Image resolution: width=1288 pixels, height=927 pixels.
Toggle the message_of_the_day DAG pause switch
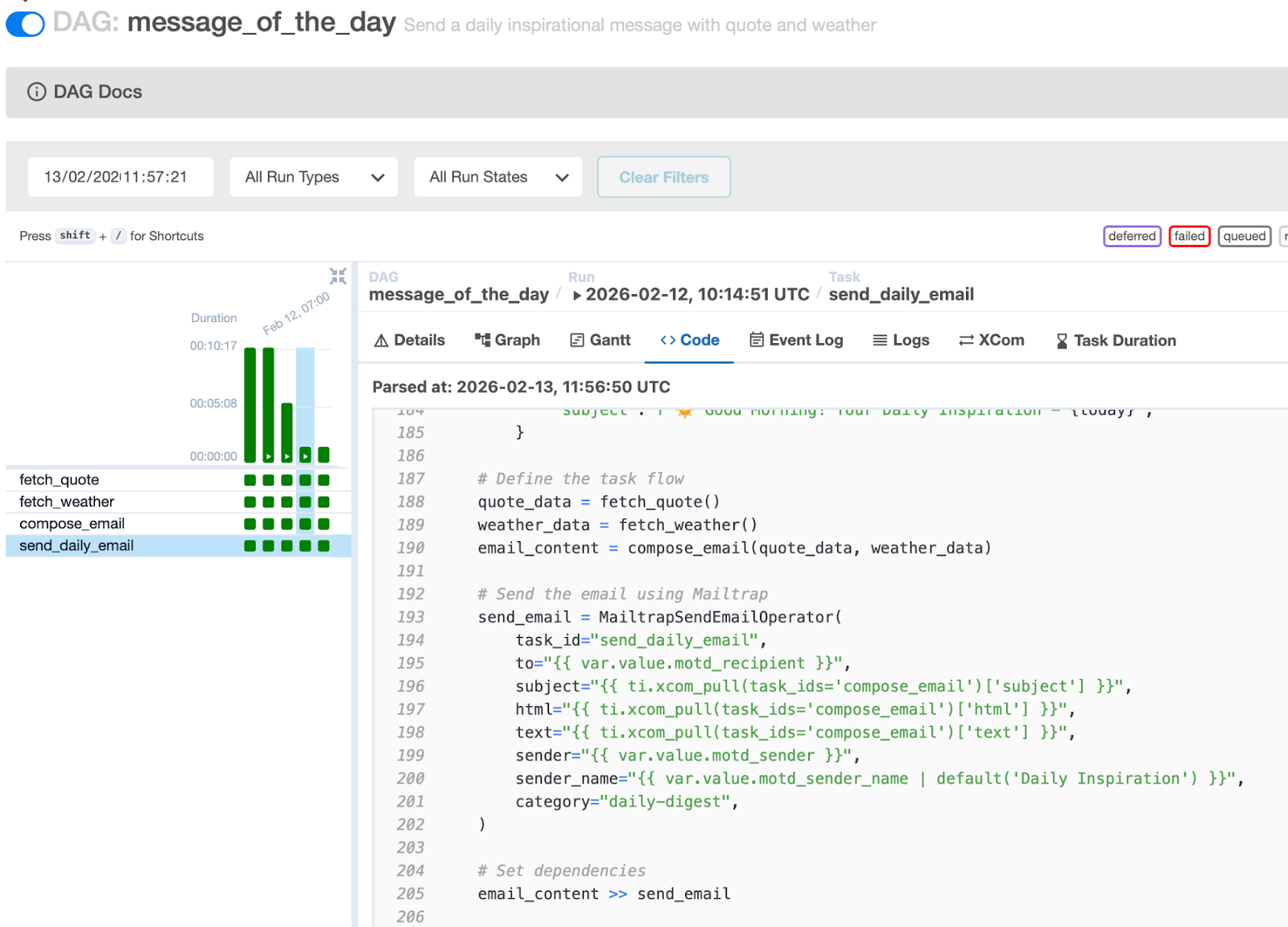point(25,24)
